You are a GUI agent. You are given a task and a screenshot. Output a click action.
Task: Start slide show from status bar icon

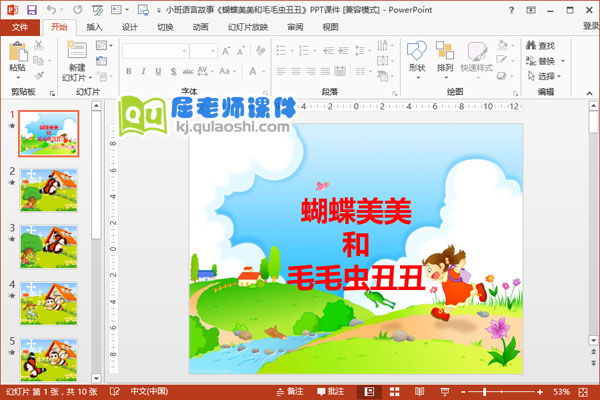[x=445, y=392]
